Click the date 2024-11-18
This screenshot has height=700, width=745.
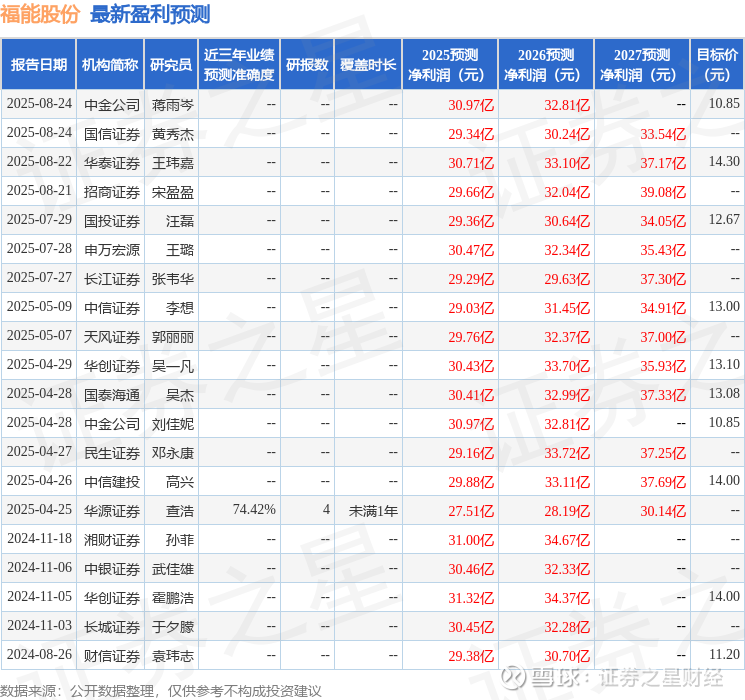(39, 538)
